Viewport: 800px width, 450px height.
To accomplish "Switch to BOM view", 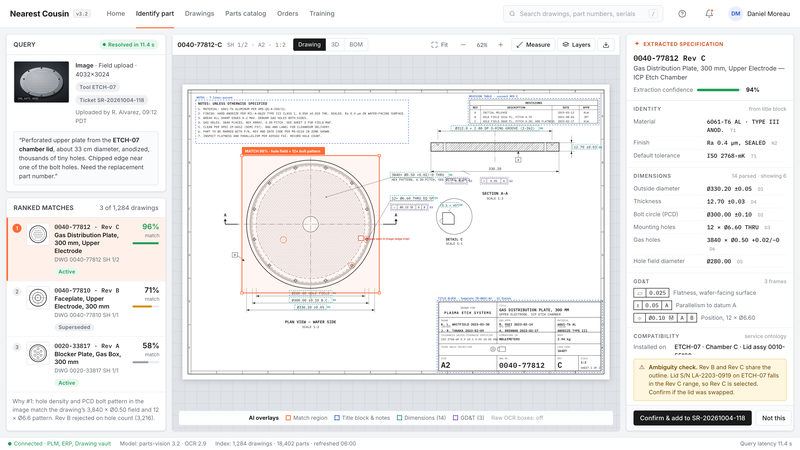I will pos(356,45).
